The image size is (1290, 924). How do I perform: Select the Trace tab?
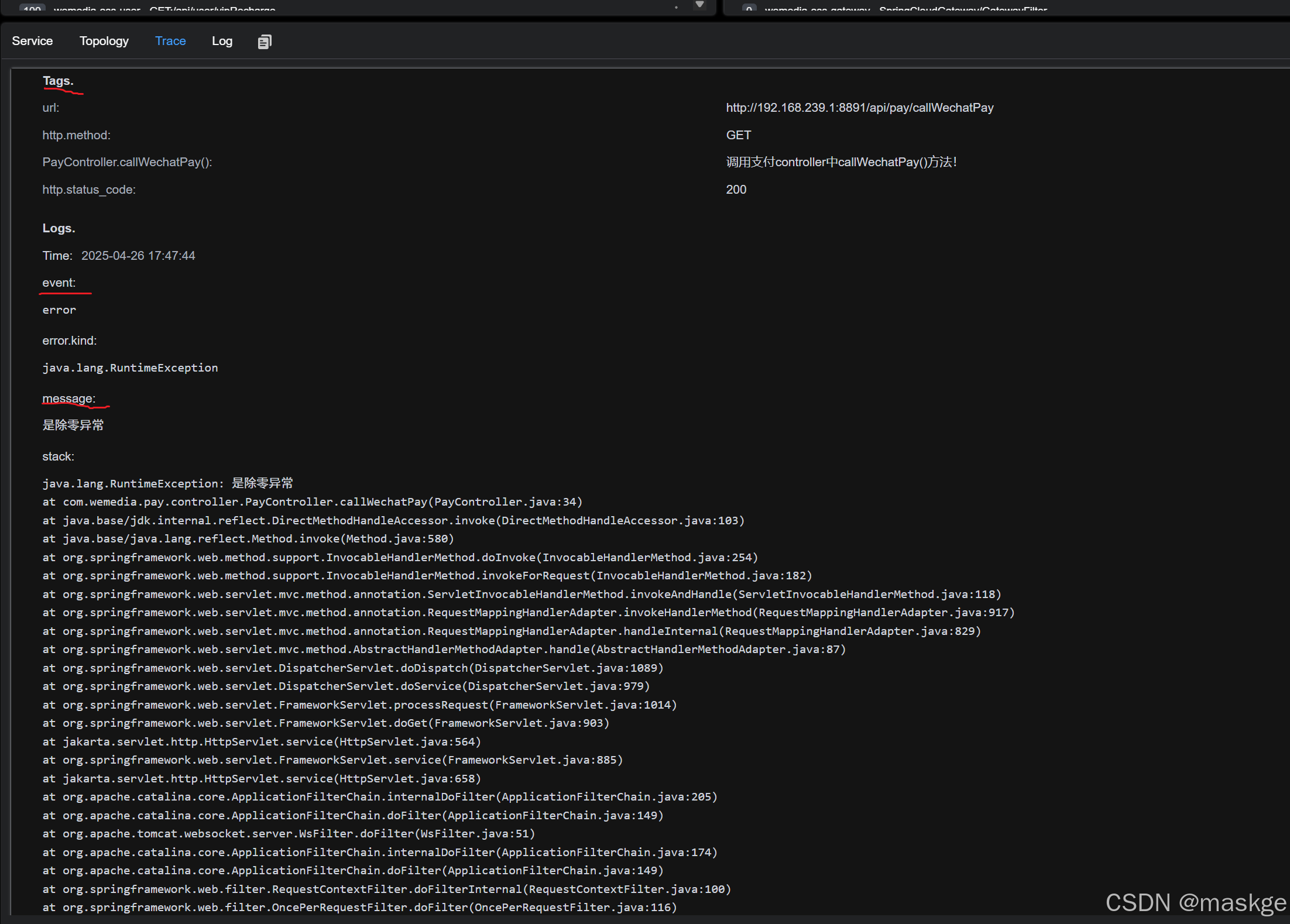[170, 41]
